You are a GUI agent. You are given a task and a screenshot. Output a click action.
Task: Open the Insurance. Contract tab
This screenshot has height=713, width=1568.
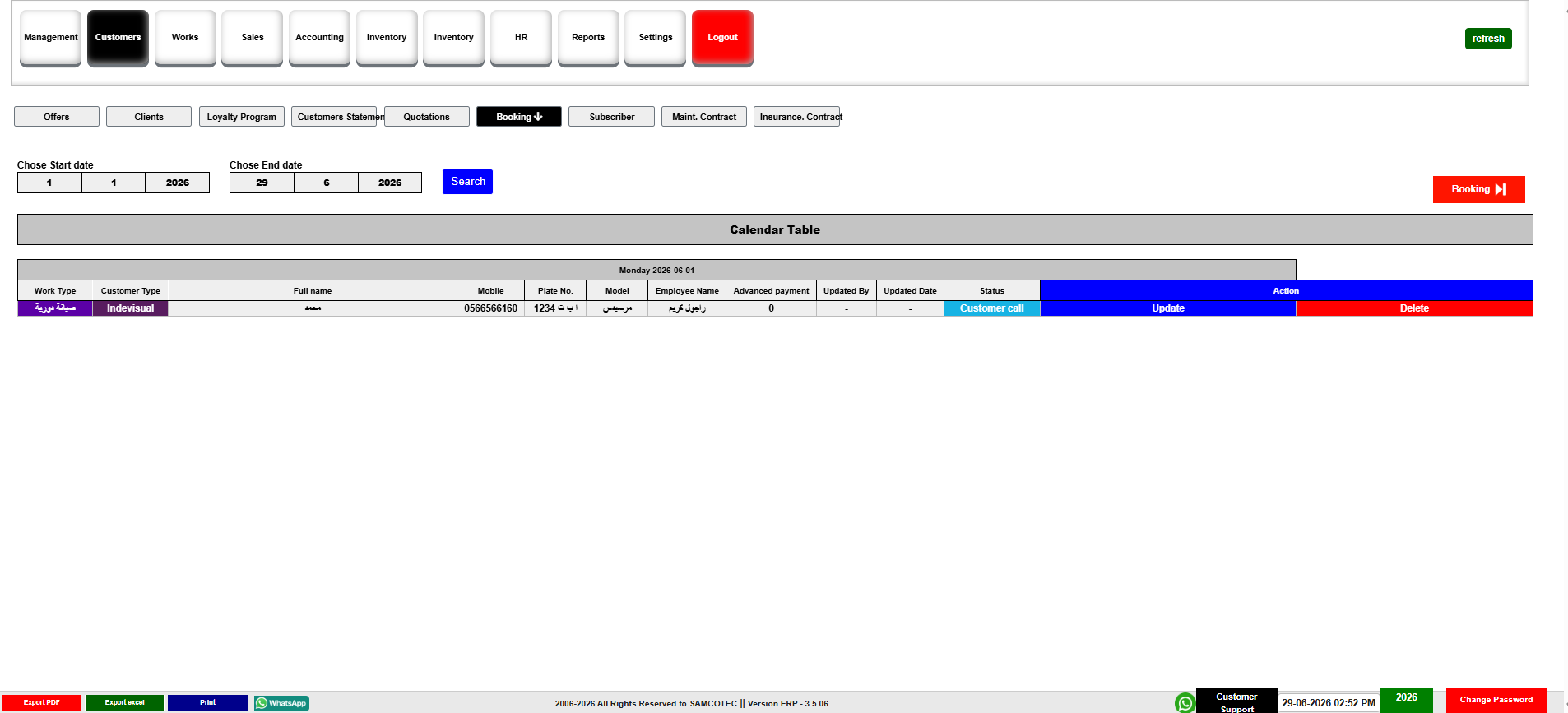click(797, 117)
